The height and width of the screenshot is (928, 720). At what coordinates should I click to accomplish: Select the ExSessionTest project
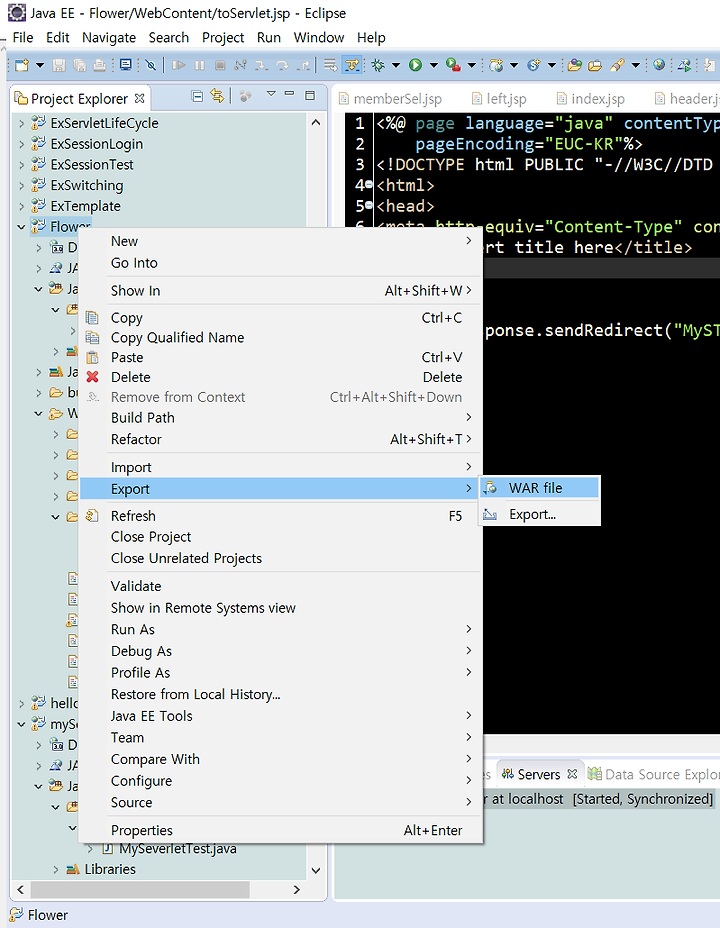[92, 165]
